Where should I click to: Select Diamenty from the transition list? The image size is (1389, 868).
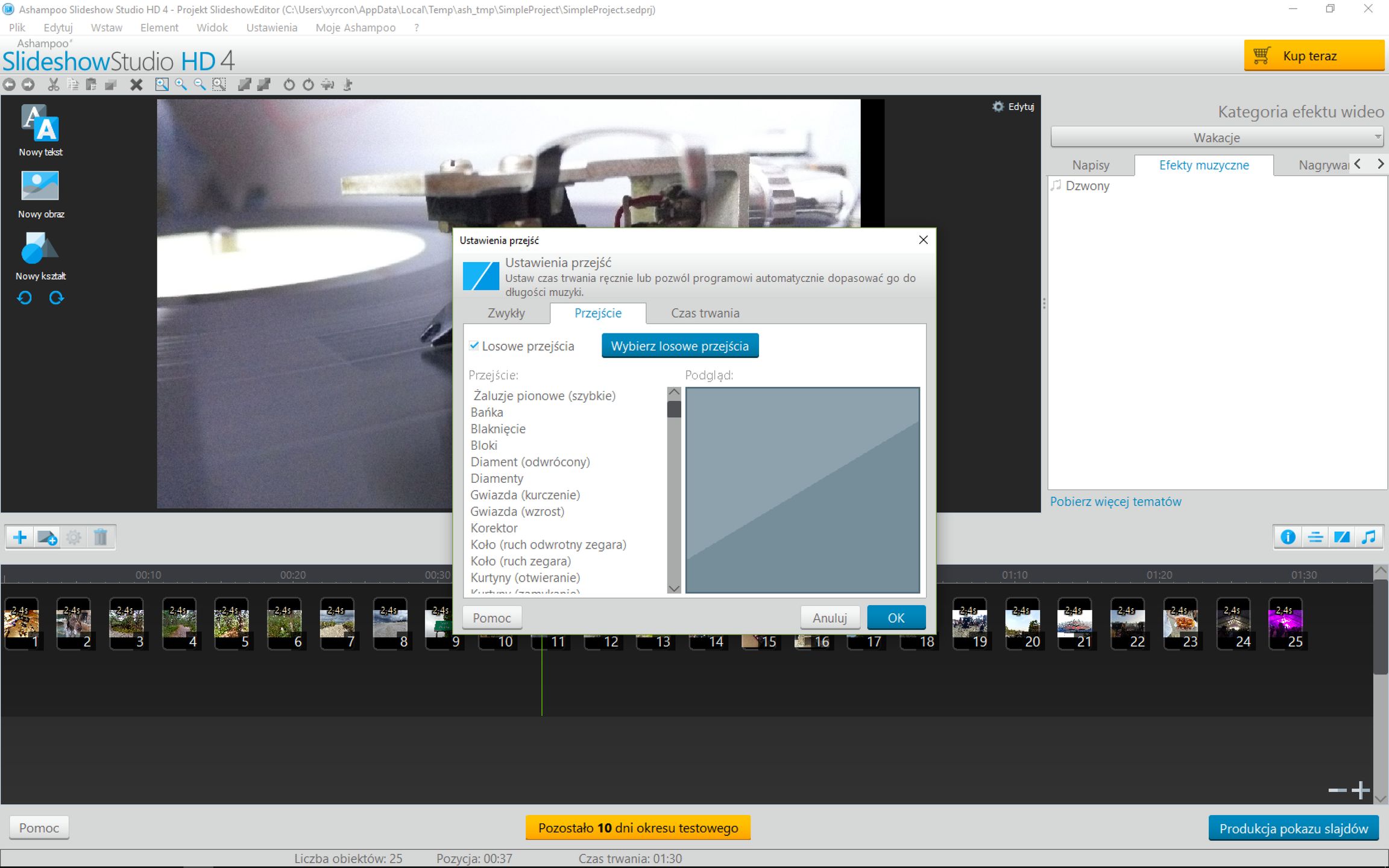497,478
